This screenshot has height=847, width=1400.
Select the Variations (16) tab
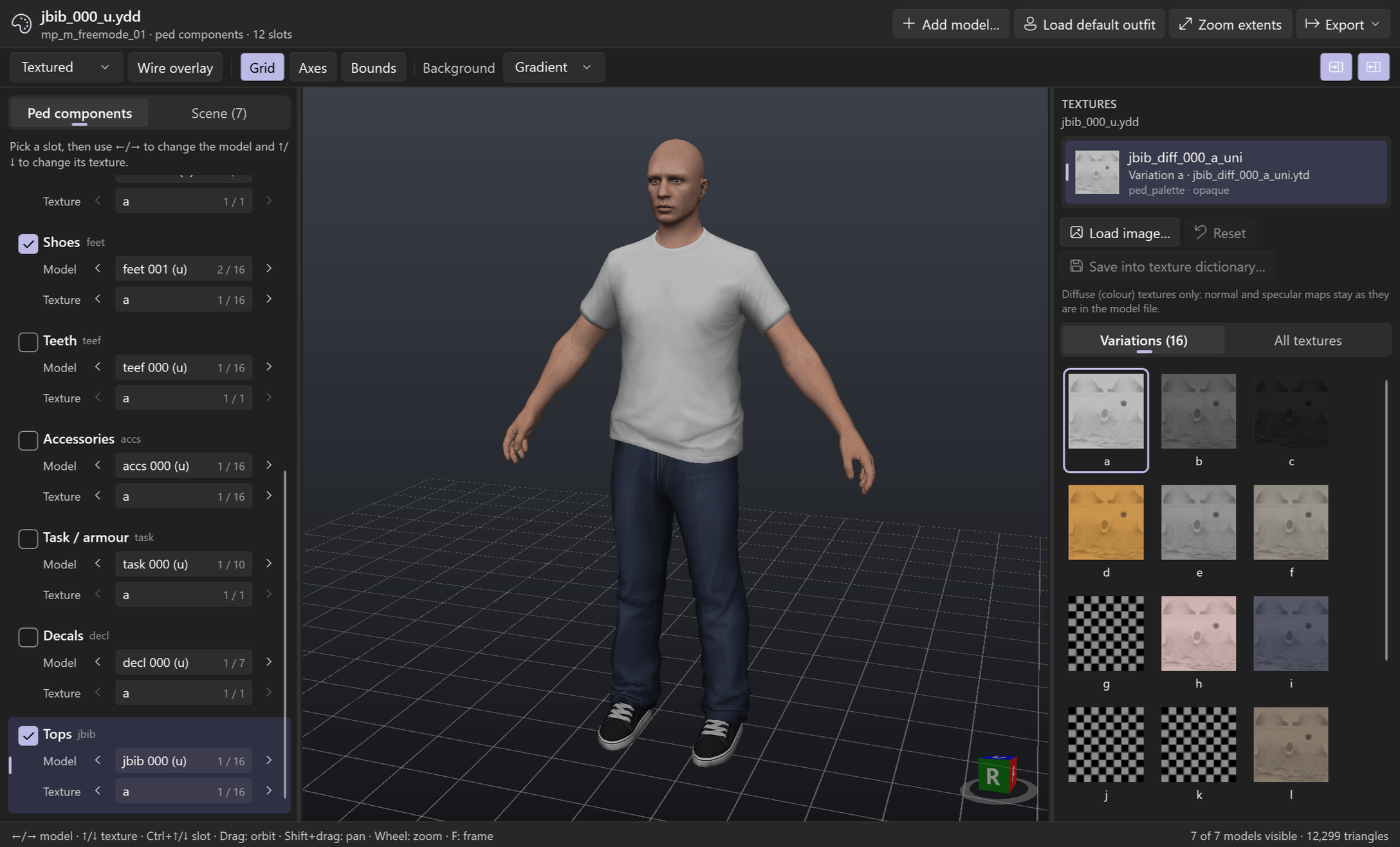(1143, 340)
